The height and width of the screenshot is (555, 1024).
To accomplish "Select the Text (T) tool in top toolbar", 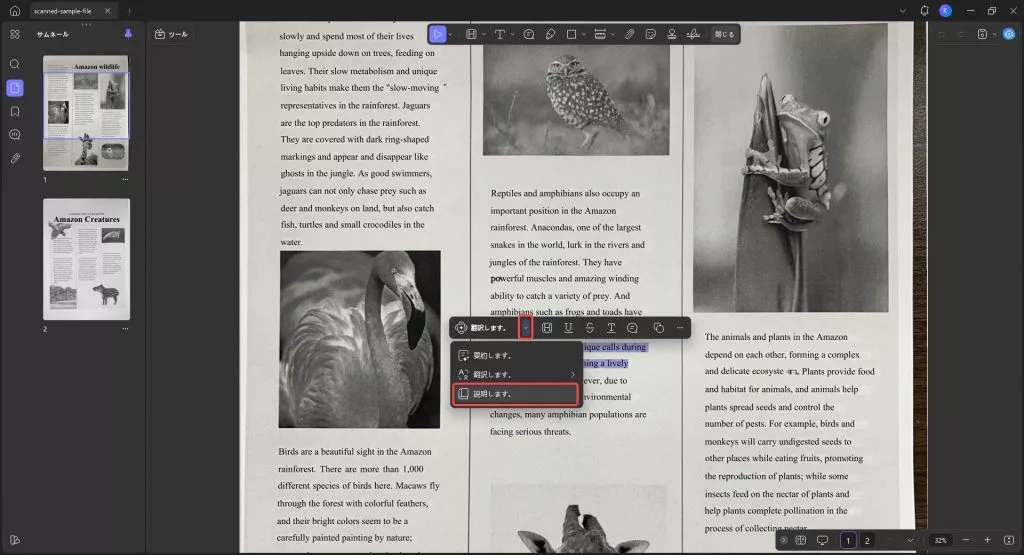I will [x=500, y=34].
